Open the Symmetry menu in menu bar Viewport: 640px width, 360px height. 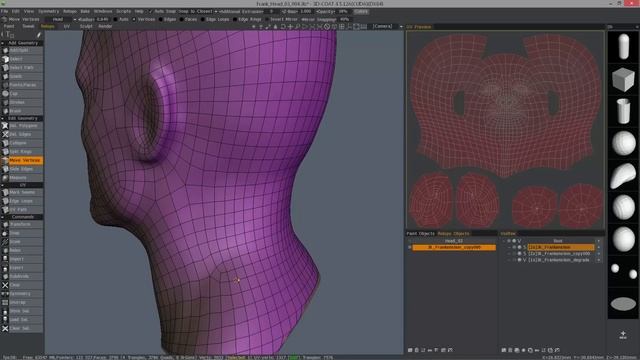48,11
